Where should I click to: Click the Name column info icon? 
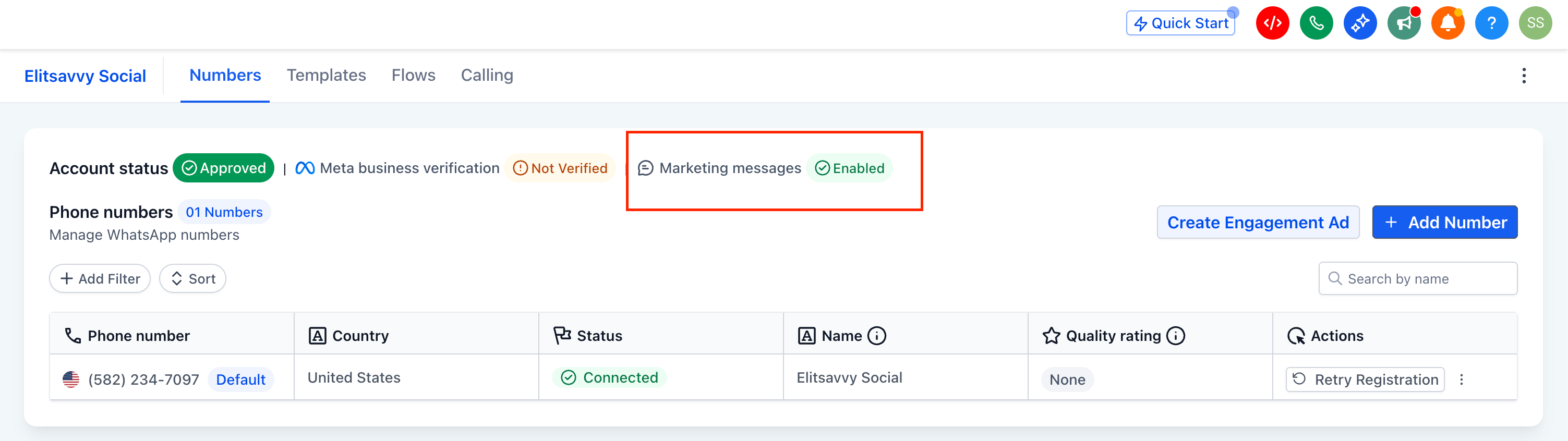pyautogui.click(x=876, y=336)
